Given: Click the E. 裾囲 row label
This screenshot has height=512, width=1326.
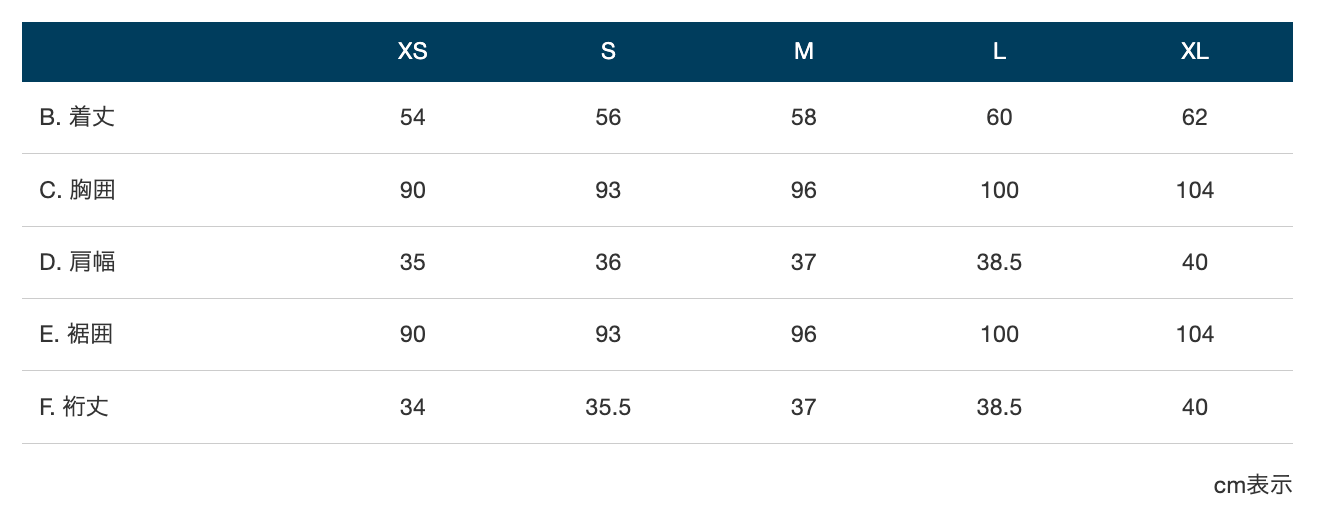Looking at the screenshot, I should (76, 334).
